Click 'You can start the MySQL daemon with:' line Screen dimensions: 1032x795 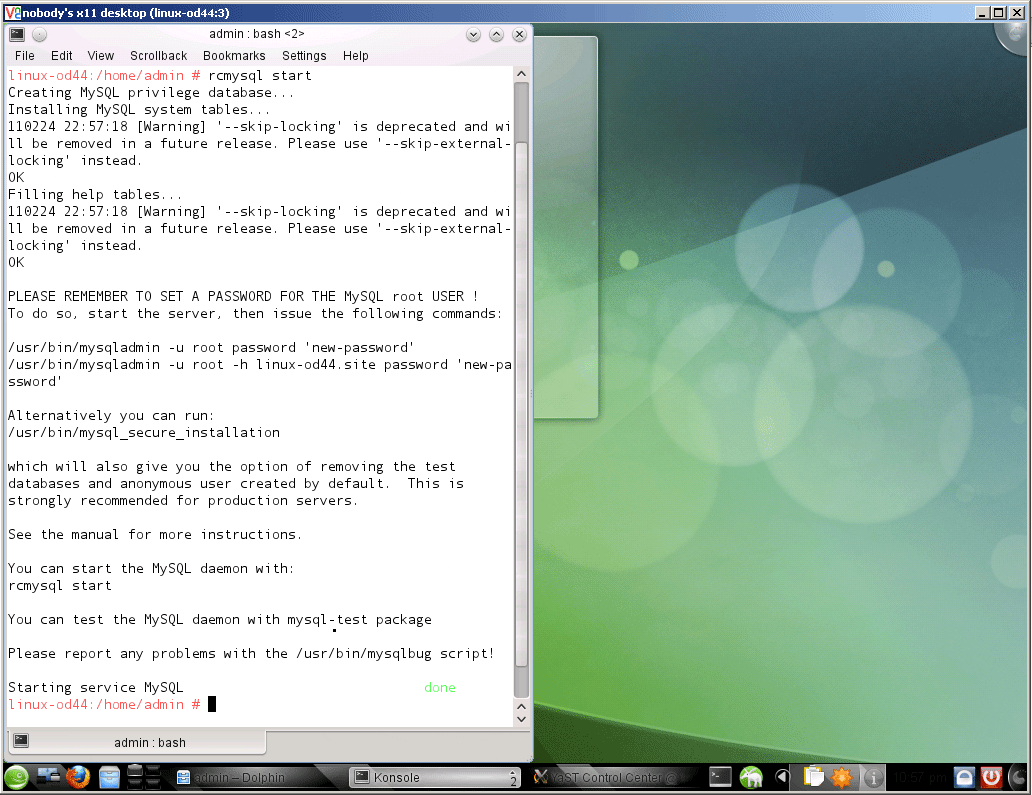[x=151, y=569]
